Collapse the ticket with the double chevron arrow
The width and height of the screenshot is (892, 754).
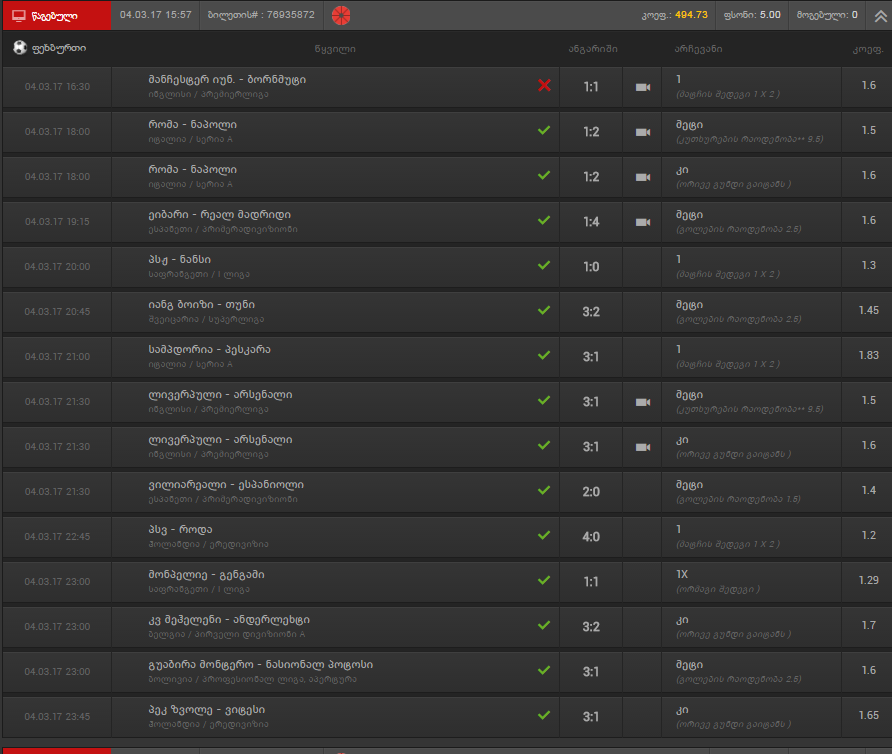pyautogui.click(x=880, y=16)
